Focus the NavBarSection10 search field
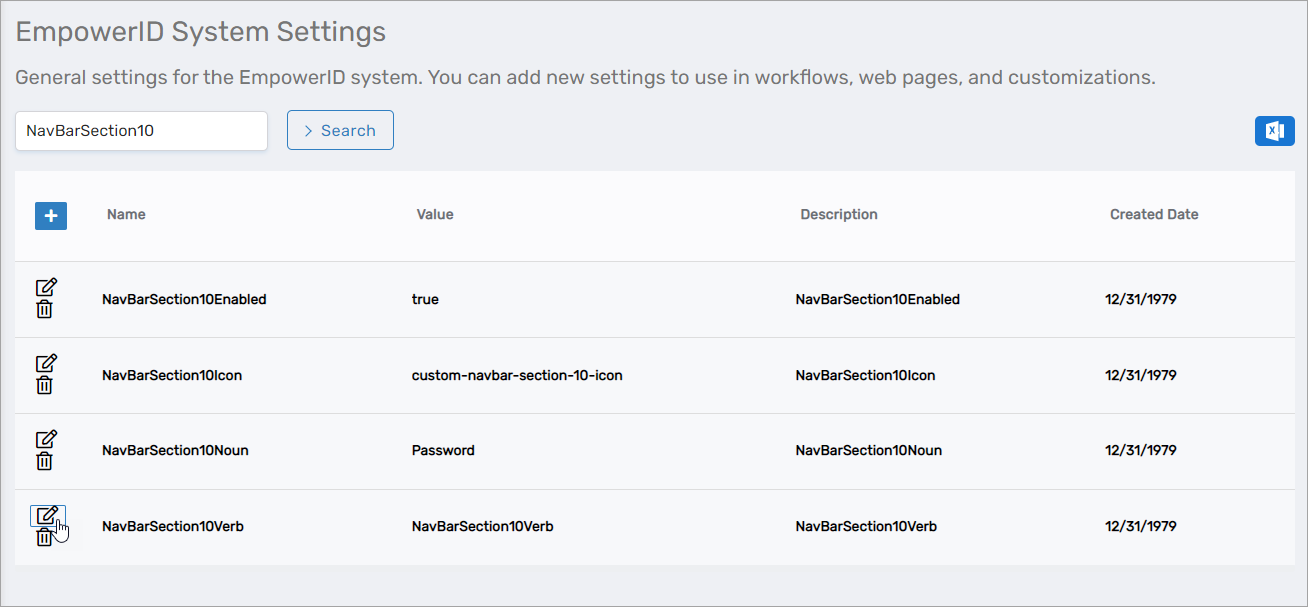 (141, 131)
